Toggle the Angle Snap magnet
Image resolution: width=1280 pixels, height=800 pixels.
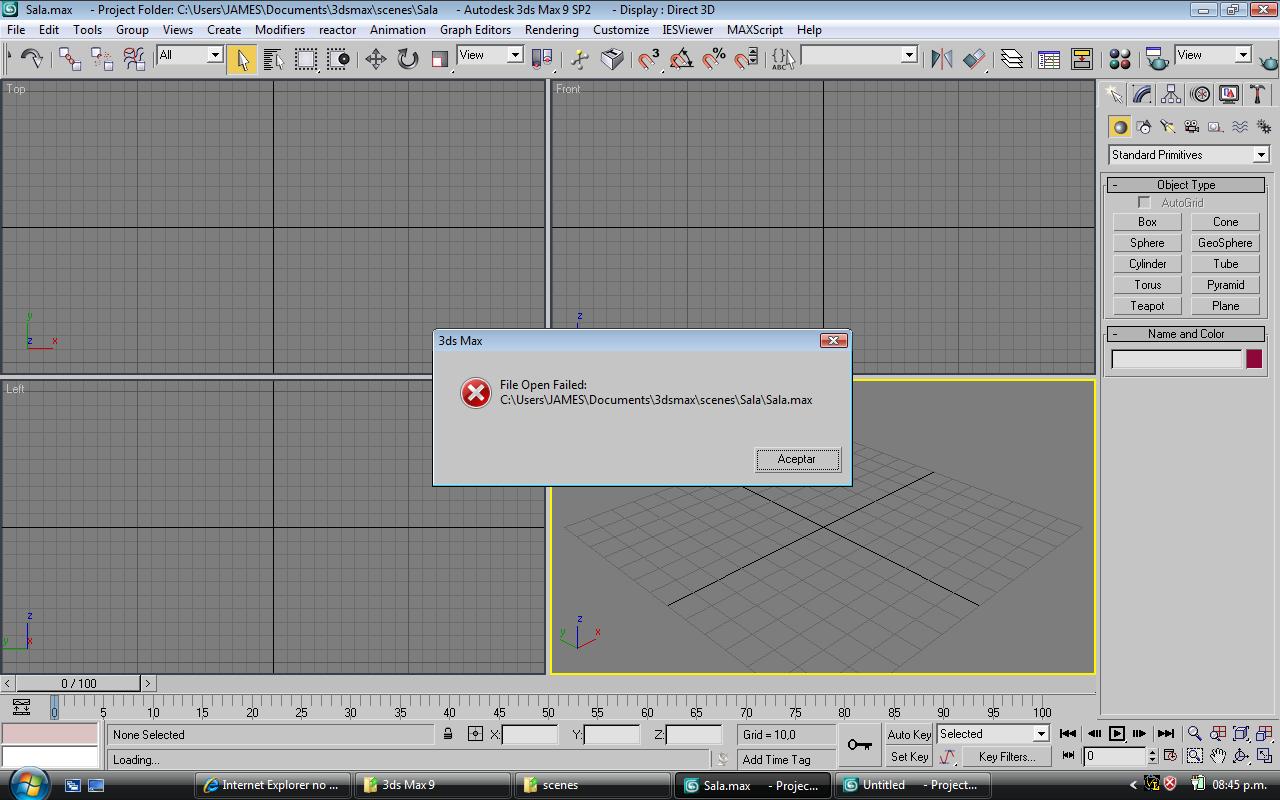click(681, 59)
